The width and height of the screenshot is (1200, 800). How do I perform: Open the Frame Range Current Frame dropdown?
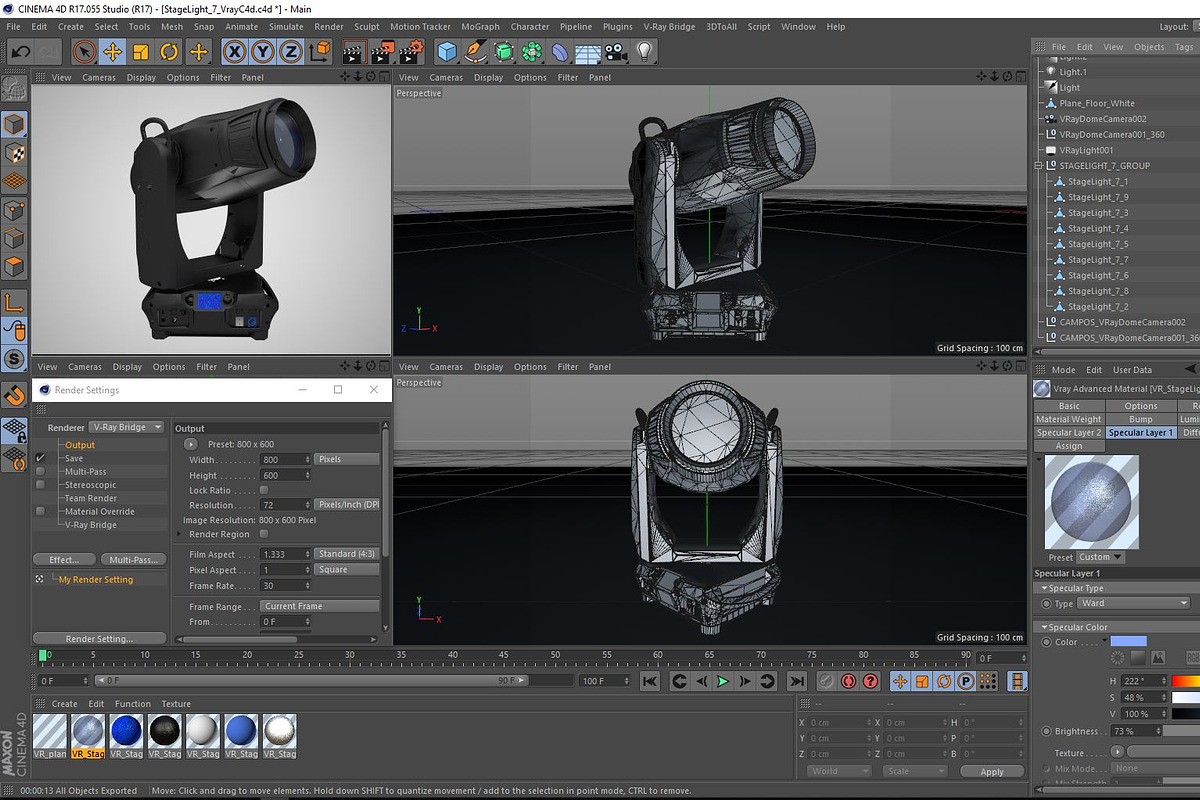coord(320,606)
